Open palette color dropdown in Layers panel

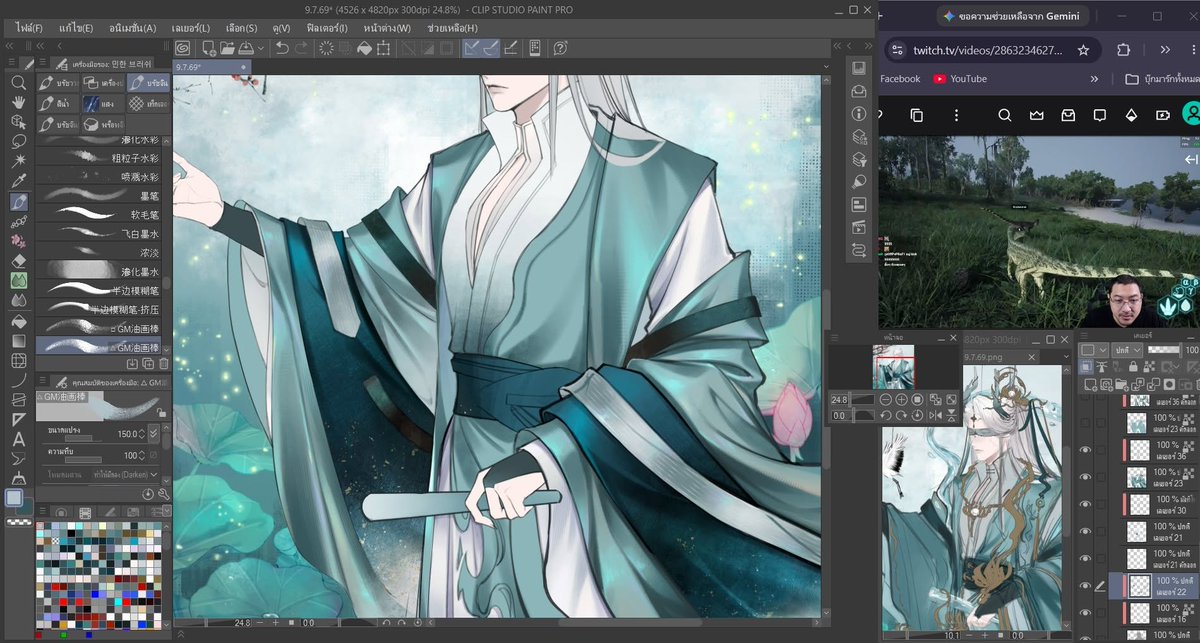pyautogui.click(x=1095, y=350)
